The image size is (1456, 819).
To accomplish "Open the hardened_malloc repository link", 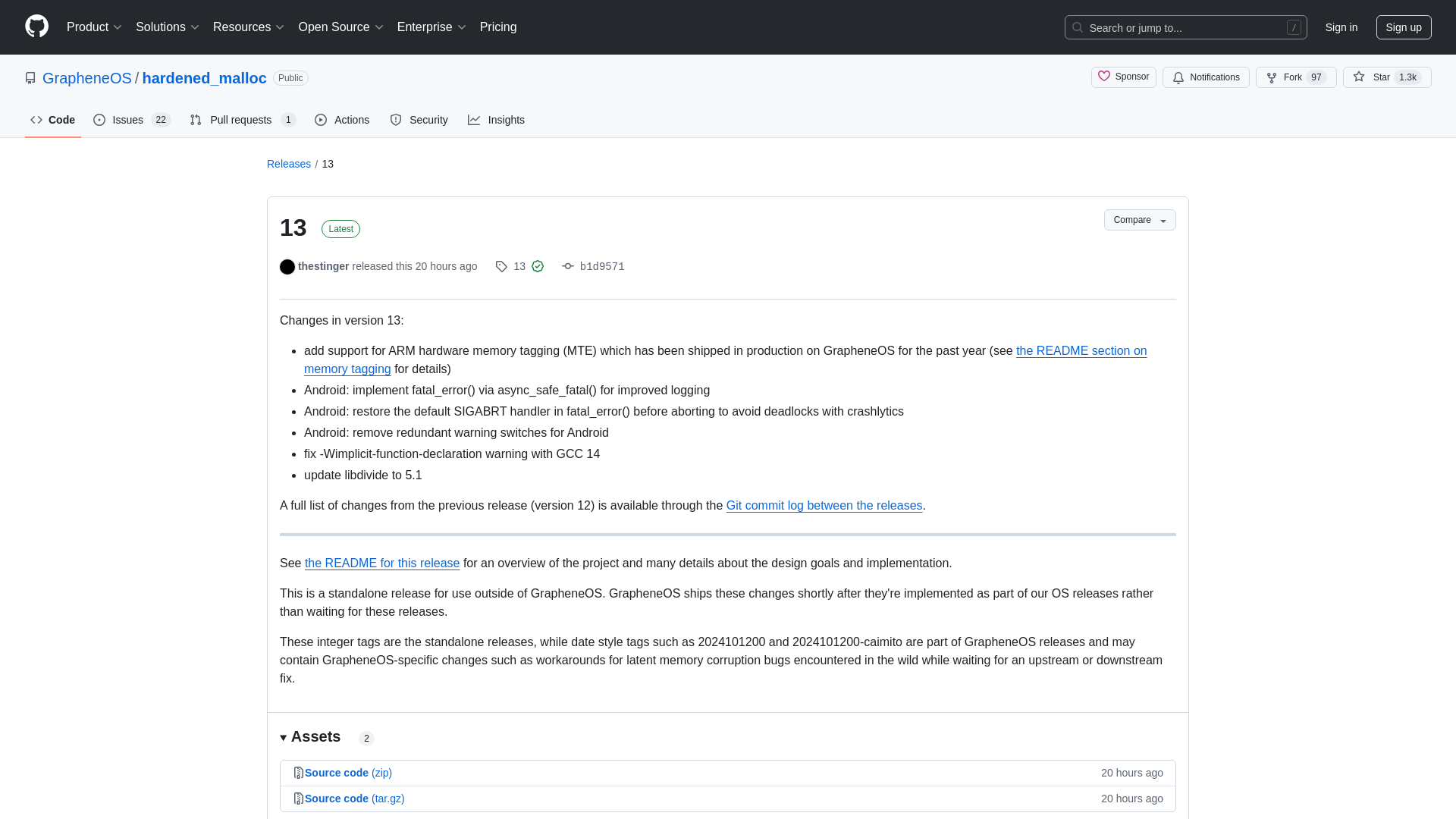I will (x=205, y=78).
